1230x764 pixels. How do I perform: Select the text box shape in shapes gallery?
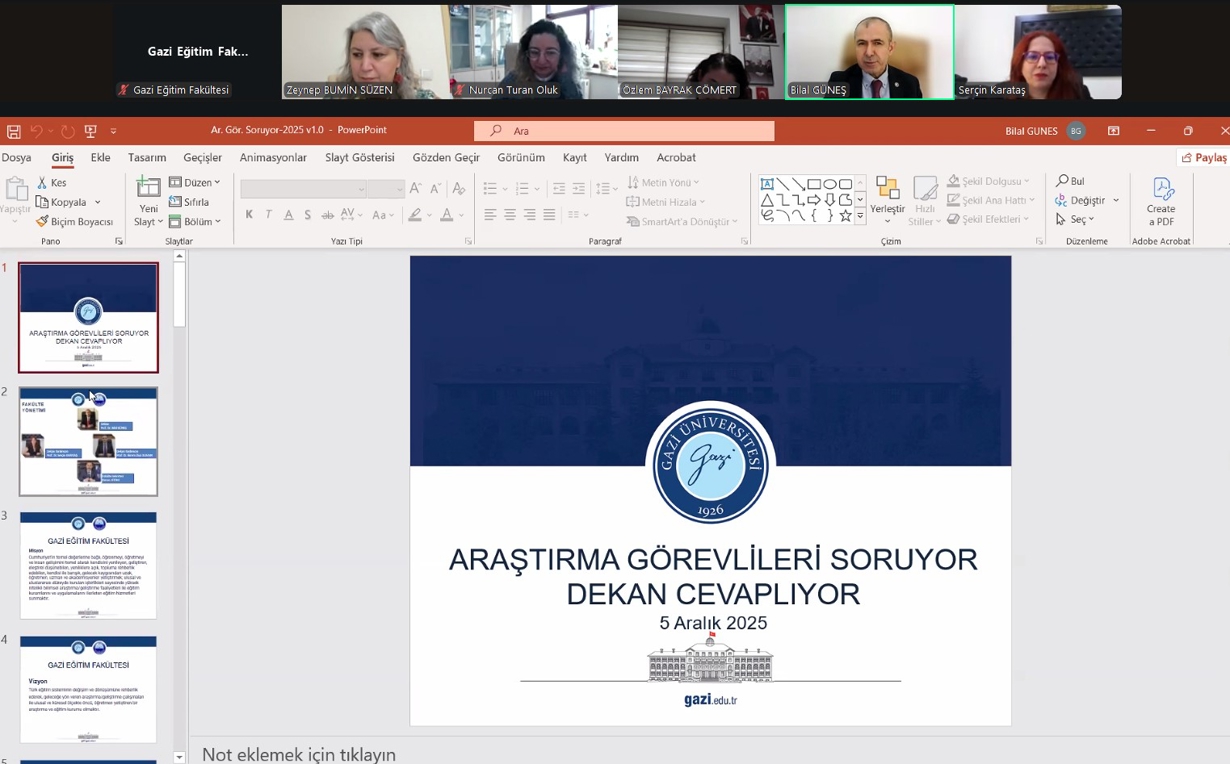tap(767, 184)
